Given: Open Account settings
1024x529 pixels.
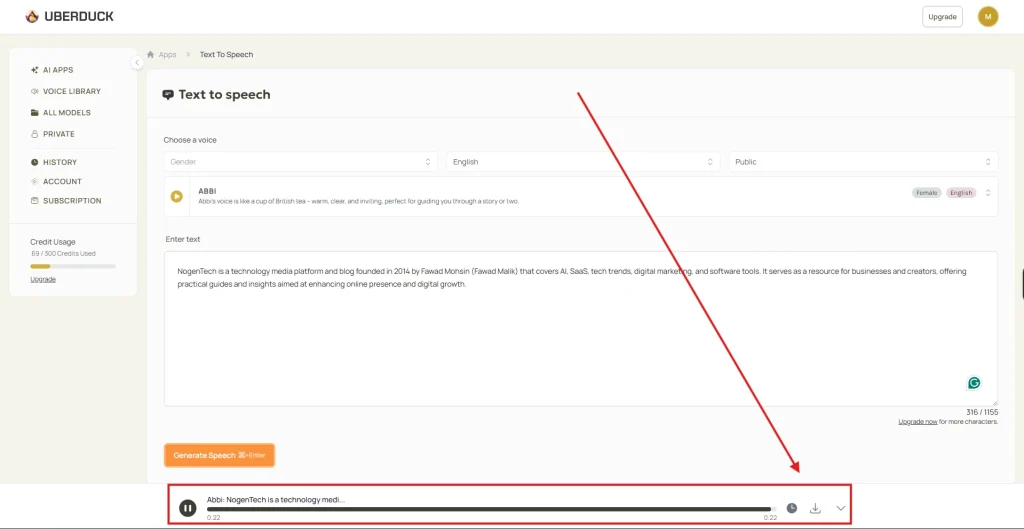Looking at the screenshot, I should click(56, 182).
